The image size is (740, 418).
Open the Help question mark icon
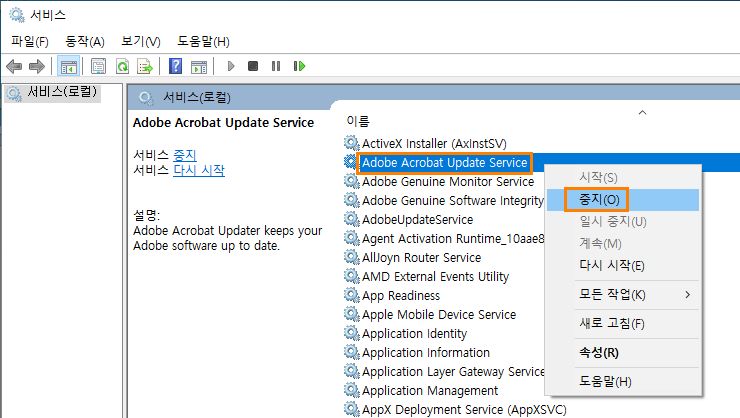(175, 66)
